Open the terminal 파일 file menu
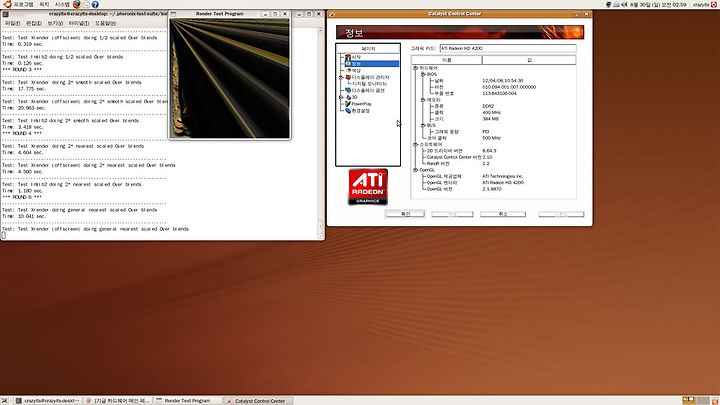The image size is (720, 405). tap(12, 23)
